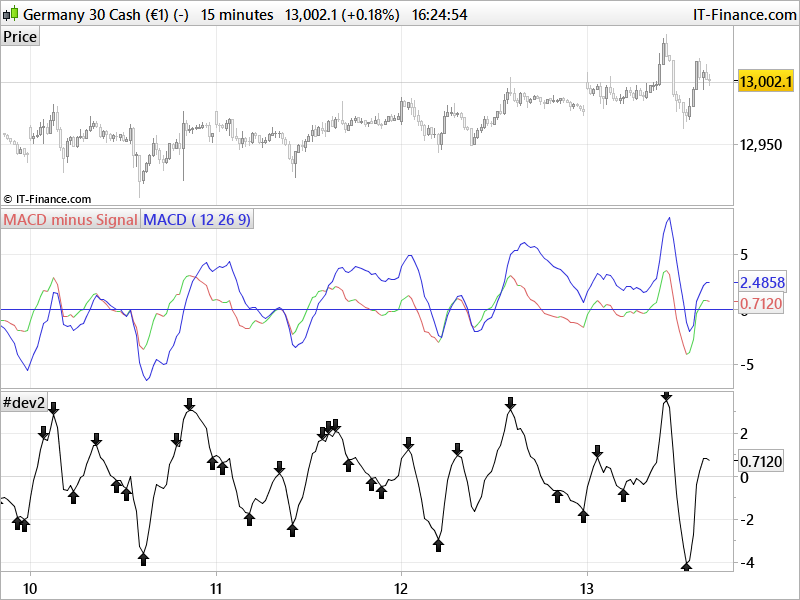Click the 0.7120 value tag in #dev2 panel

(761, 461)
